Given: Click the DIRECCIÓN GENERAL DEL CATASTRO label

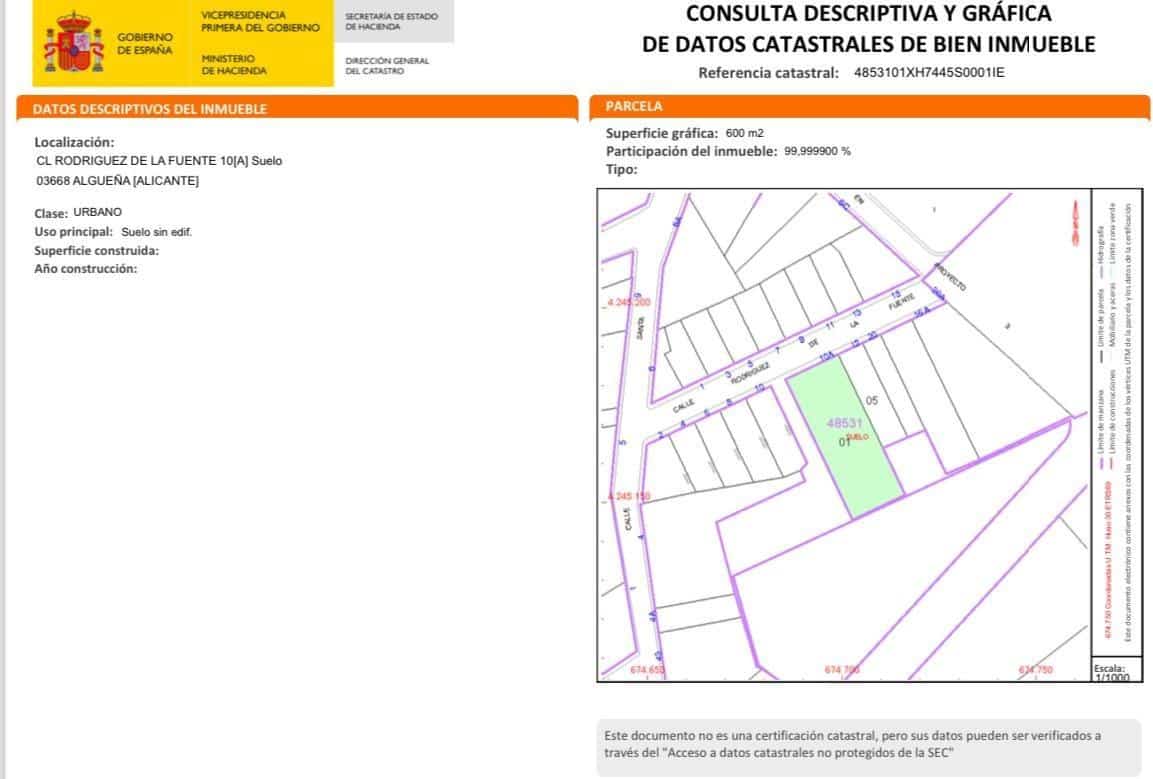Looking at the screenshot, I should point(385,64).
